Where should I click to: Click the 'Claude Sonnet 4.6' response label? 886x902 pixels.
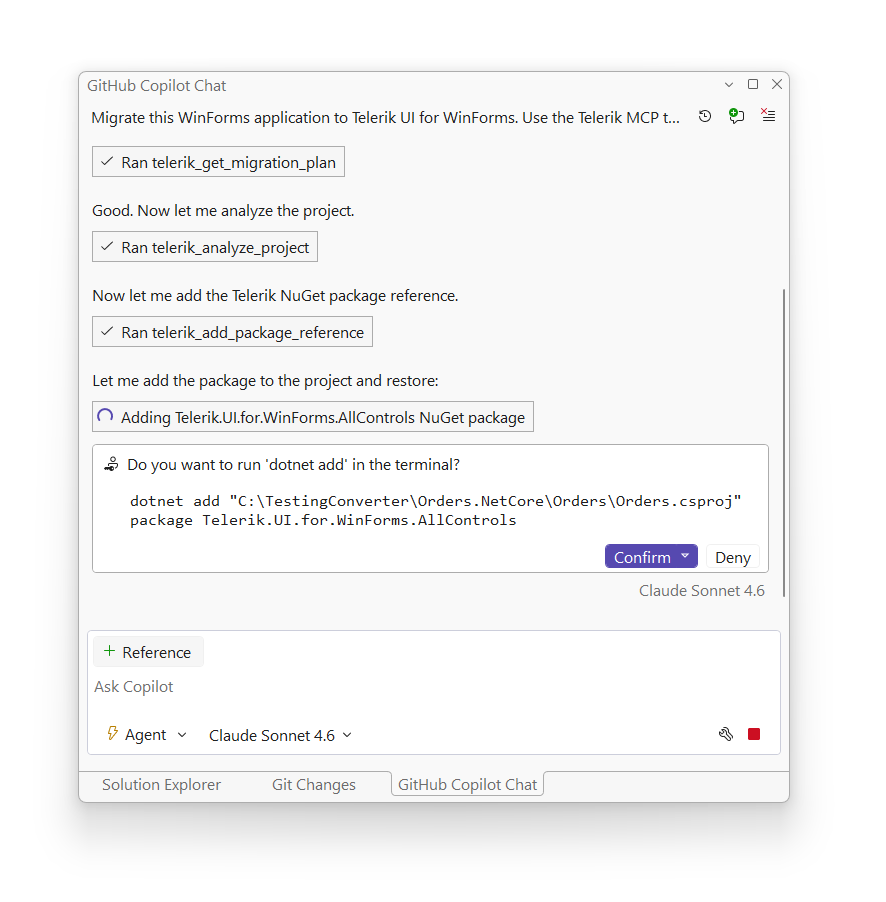click(701, 591)
